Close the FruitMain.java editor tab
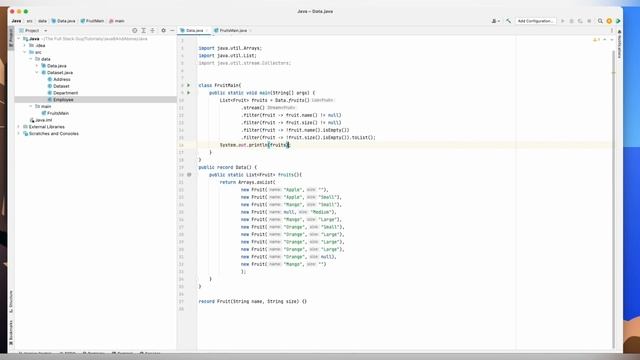The height and width of the screenshot is (360, 640). coord(250,31)
